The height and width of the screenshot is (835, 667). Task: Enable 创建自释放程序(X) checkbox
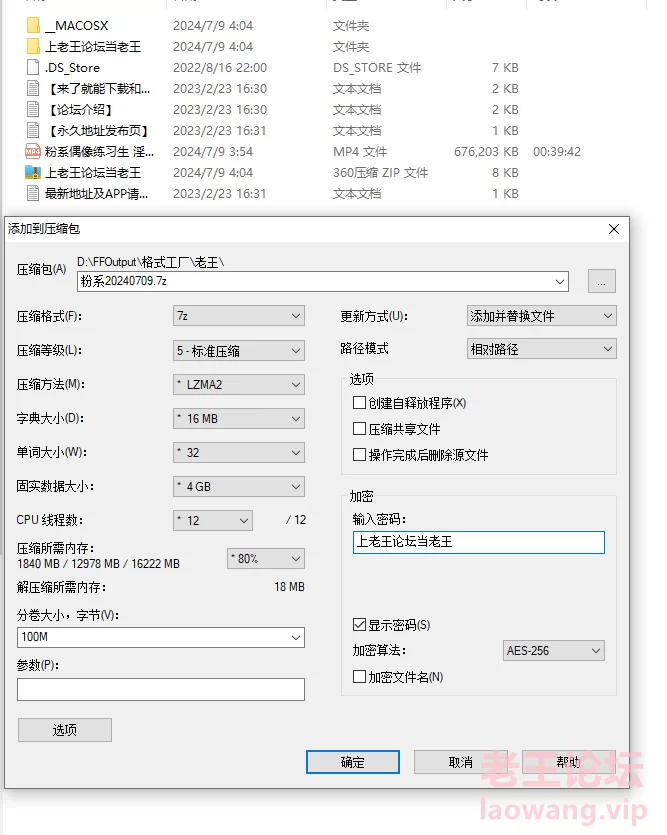pyautogui.click(x=359, y=403)
